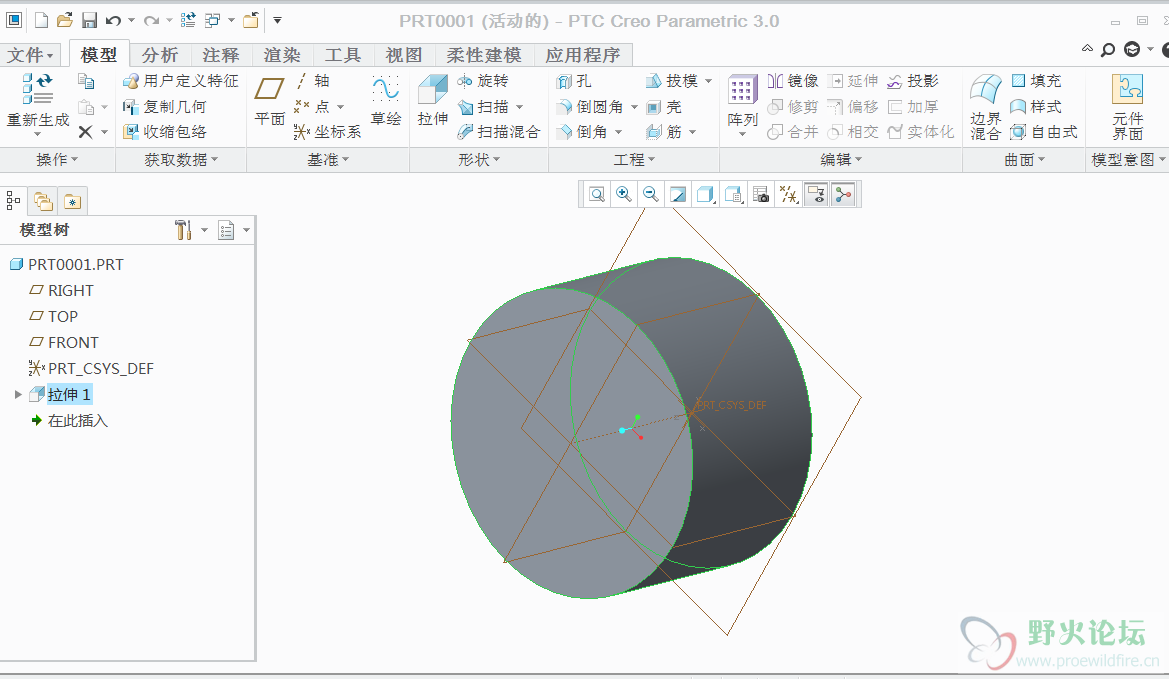Select the TOP datum plane in model tree
The width and height of the screenshot is (1169, 679).
click(x=54, y=317)
